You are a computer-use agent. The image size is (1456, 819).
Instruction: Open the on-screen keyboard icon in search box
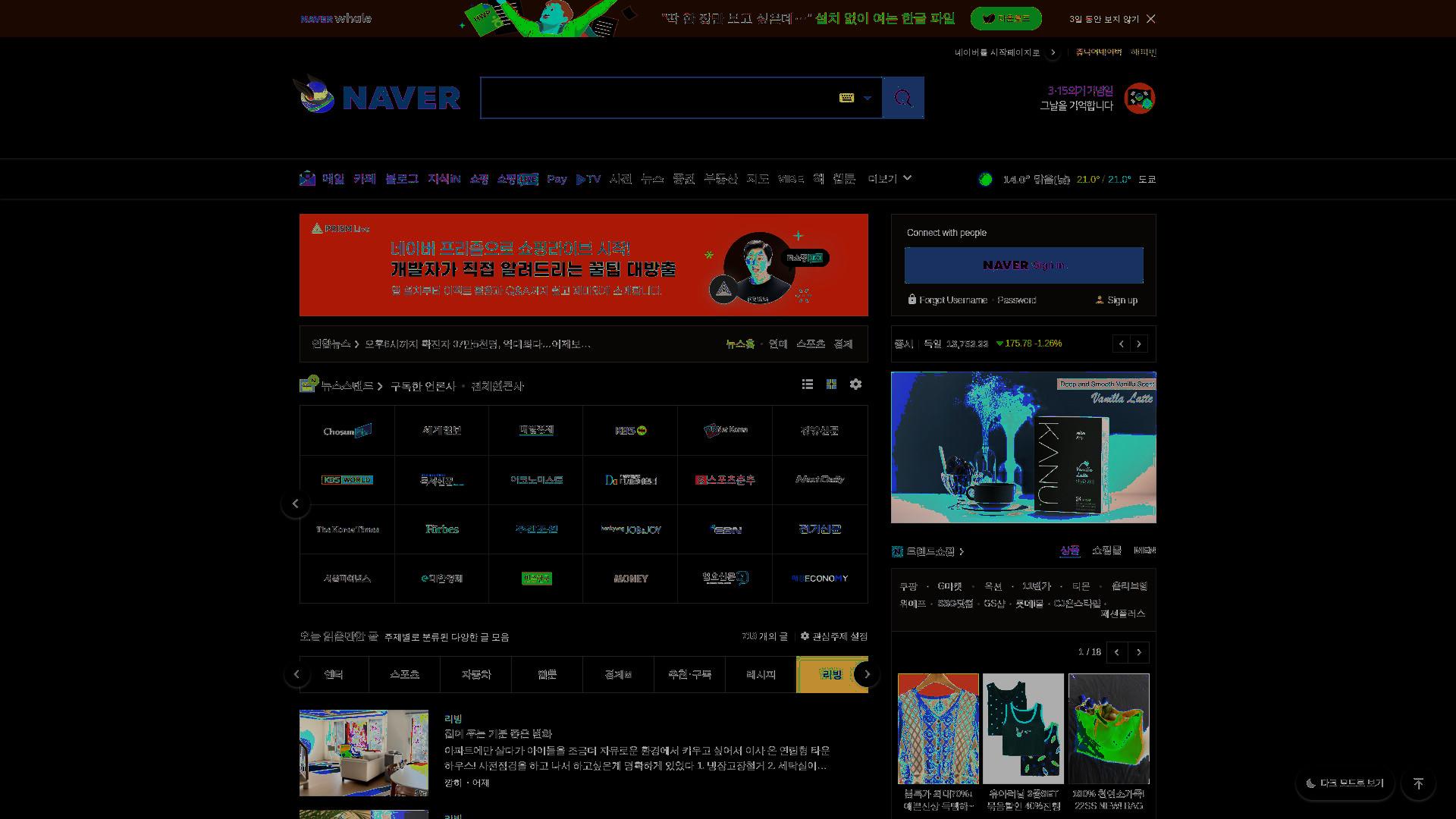pos(846,98)
